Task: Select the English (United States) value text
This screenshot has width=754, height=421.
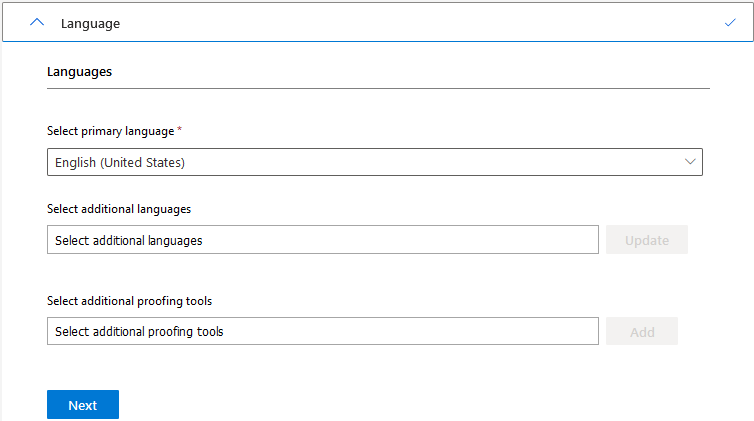Action: pyautogui.click(x=120, y=162)
